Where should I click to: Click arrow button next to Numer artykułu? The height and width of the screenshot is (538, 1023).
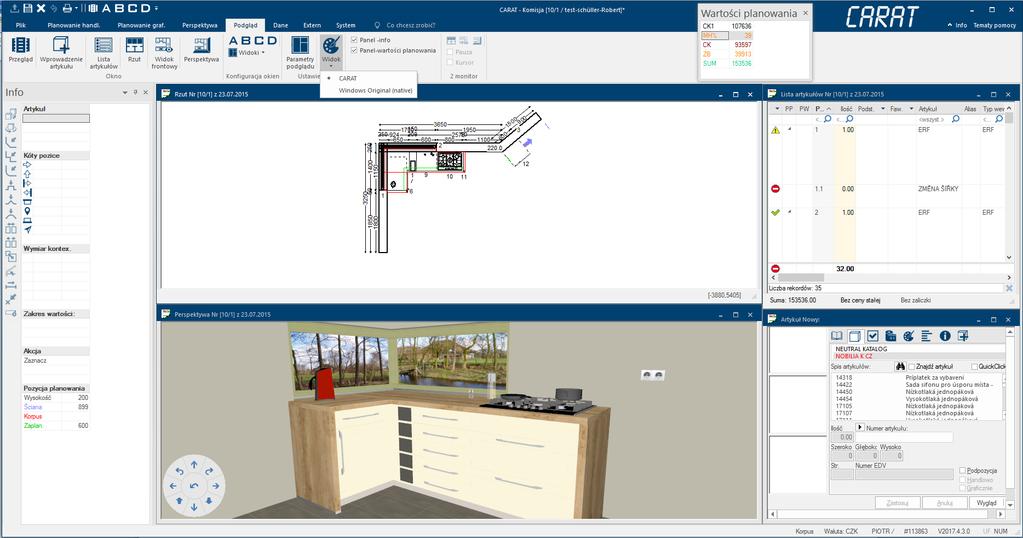pos(859,427)
